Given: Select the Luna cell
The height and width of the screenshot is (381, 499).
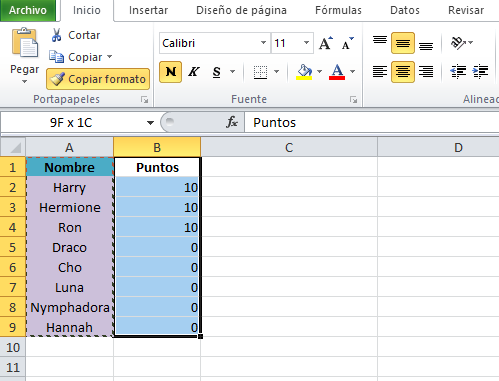Looking at the screenshot, I should (69, 287).
